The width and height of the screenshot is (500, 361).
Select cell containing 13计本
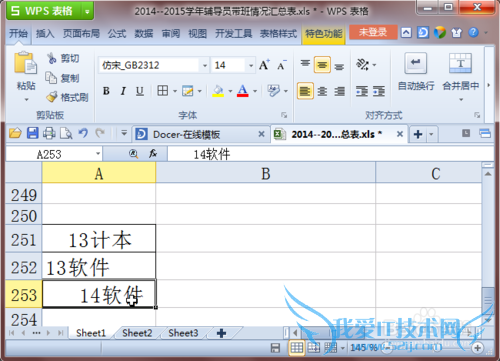click(x=99, y=240)
